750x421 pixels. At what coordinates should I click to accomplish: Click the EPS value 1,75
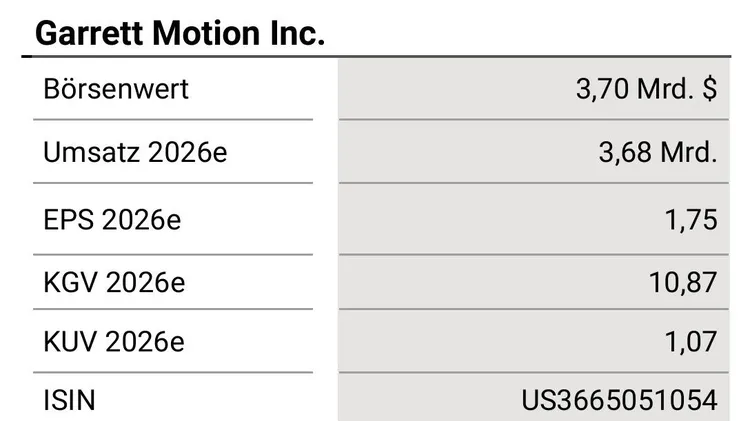pyautogui.click(x=691, y=220)
